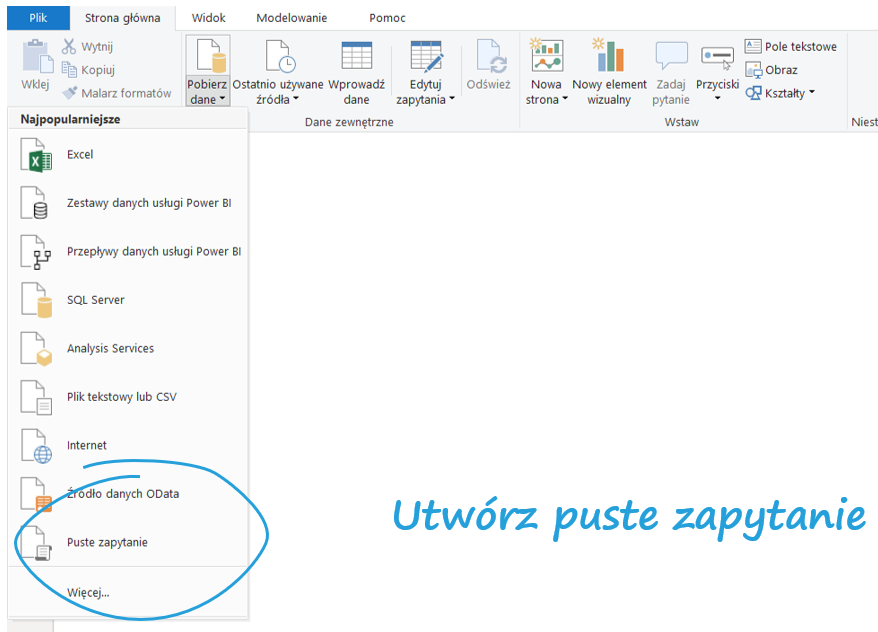
Task: Select Excel data source icon
Action: coord(36,156)
